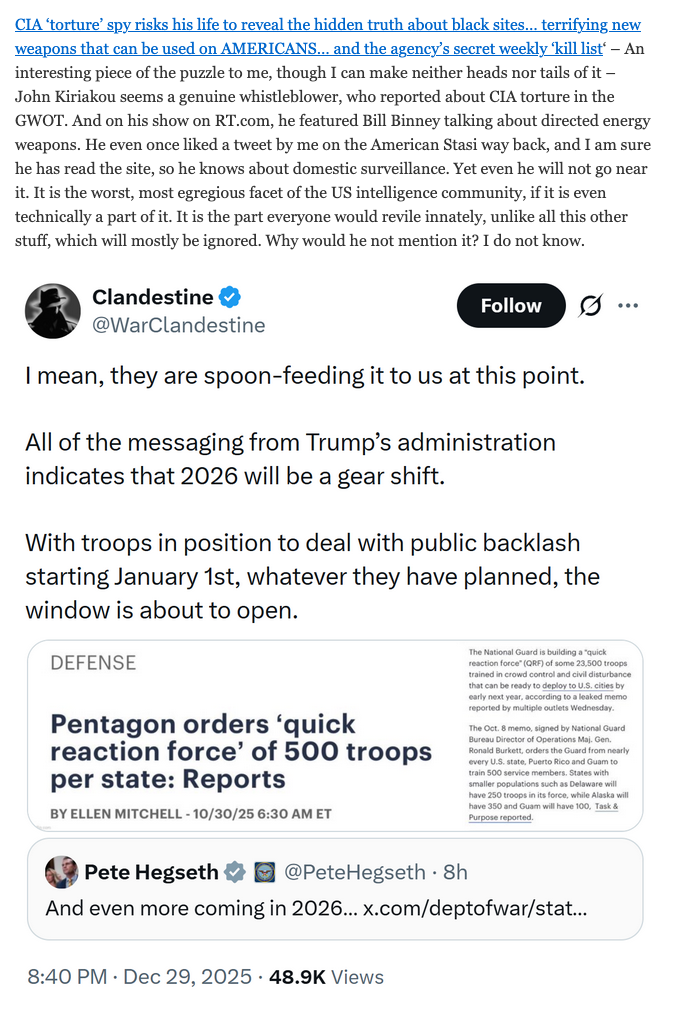Click the blue verified badge beside Clandestine
This screenshot has width=690, height=1018.
(231, 297)
